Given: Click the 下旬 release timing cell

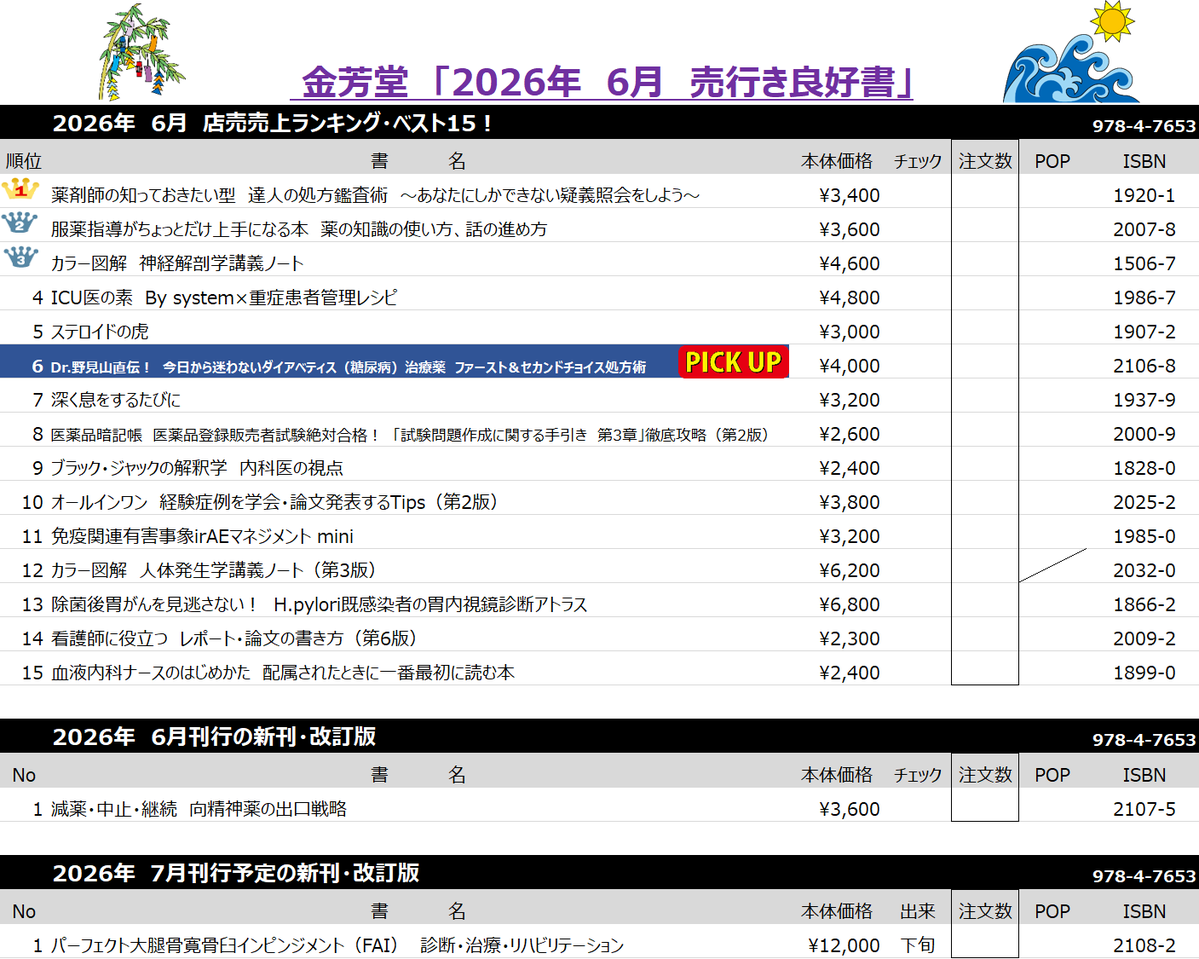Looking at the screenshot, I should 918,945.
